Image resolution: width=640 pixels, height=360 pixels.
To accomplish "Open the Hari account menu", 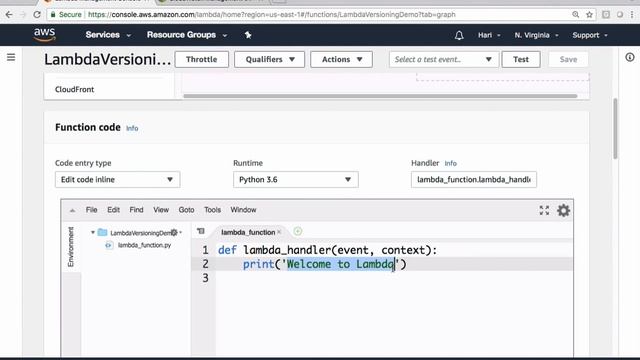I will [489, 35].
